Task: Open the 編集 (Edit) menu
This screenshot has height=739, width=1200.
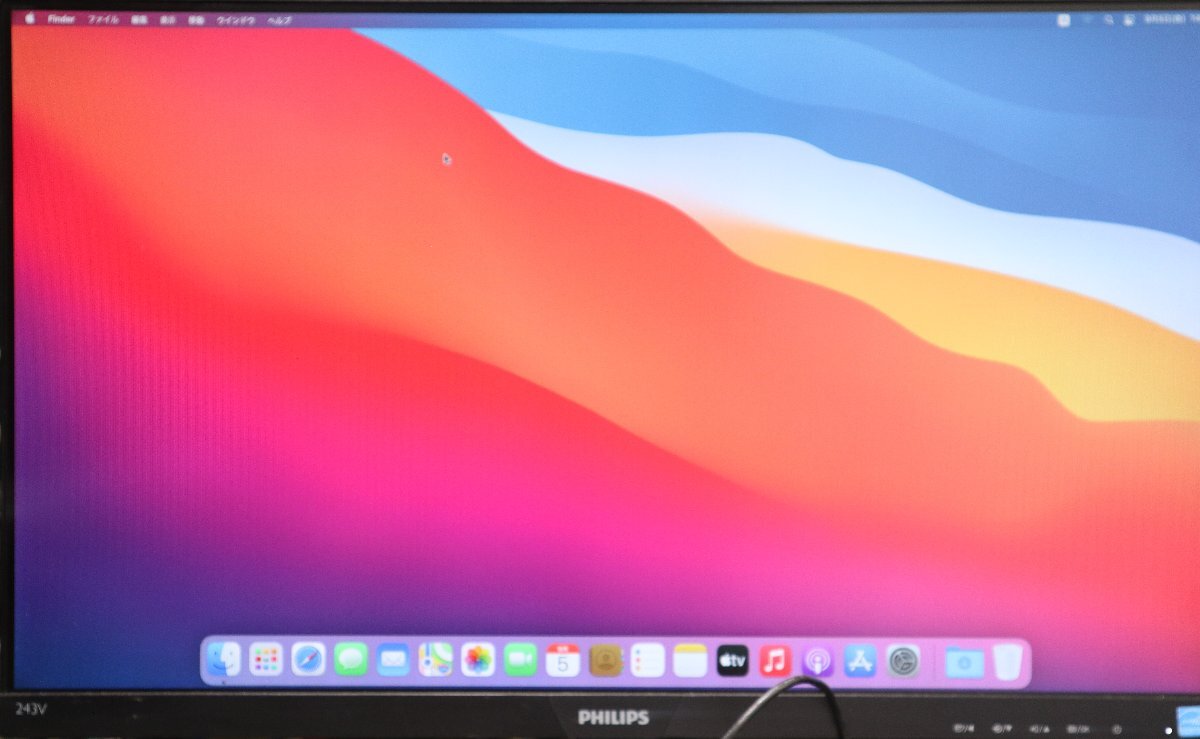Action: (140, 19)
